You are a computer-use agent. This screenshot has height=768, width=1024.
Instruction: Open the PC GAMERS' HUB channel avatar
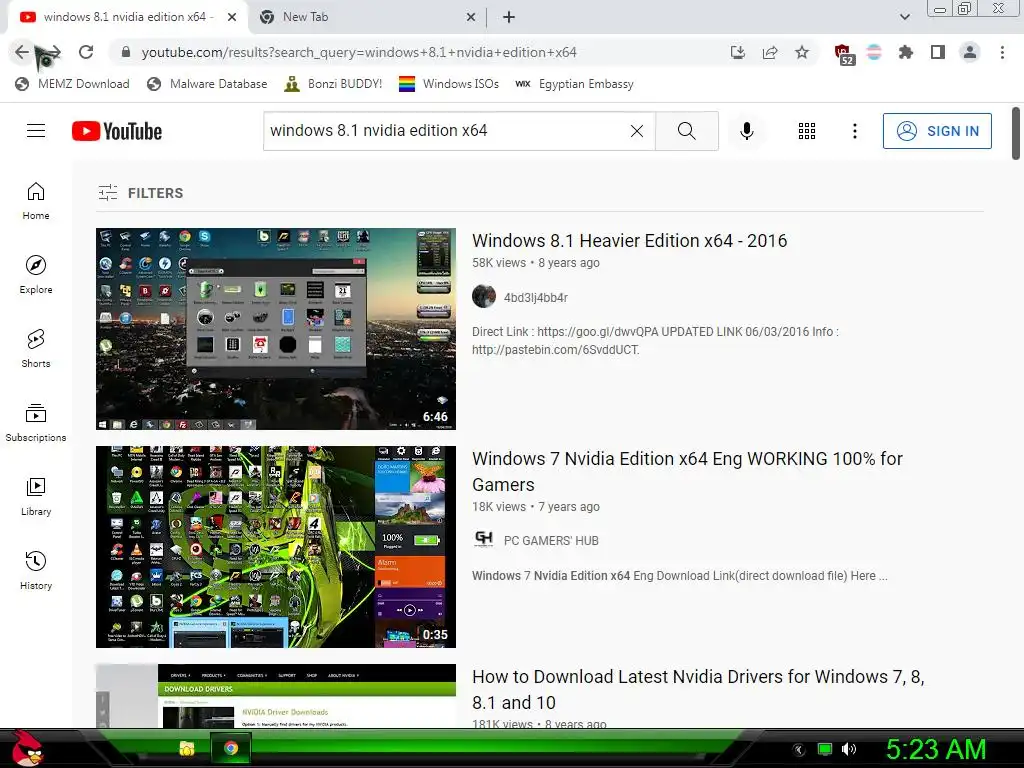(484, 539)
